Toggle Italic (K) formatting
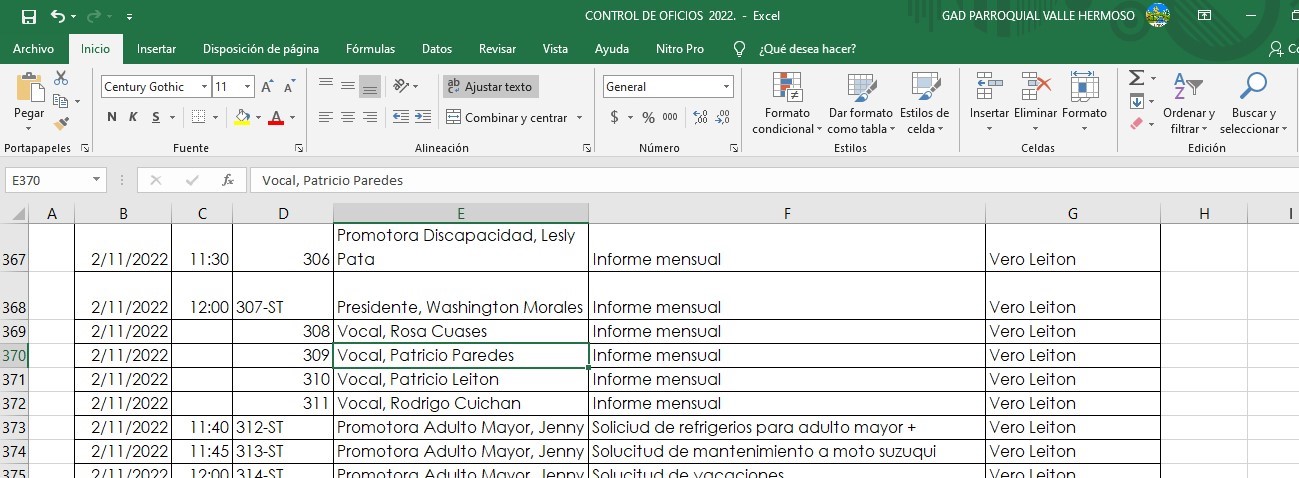The image size is (1299, 478). [134, 118]
